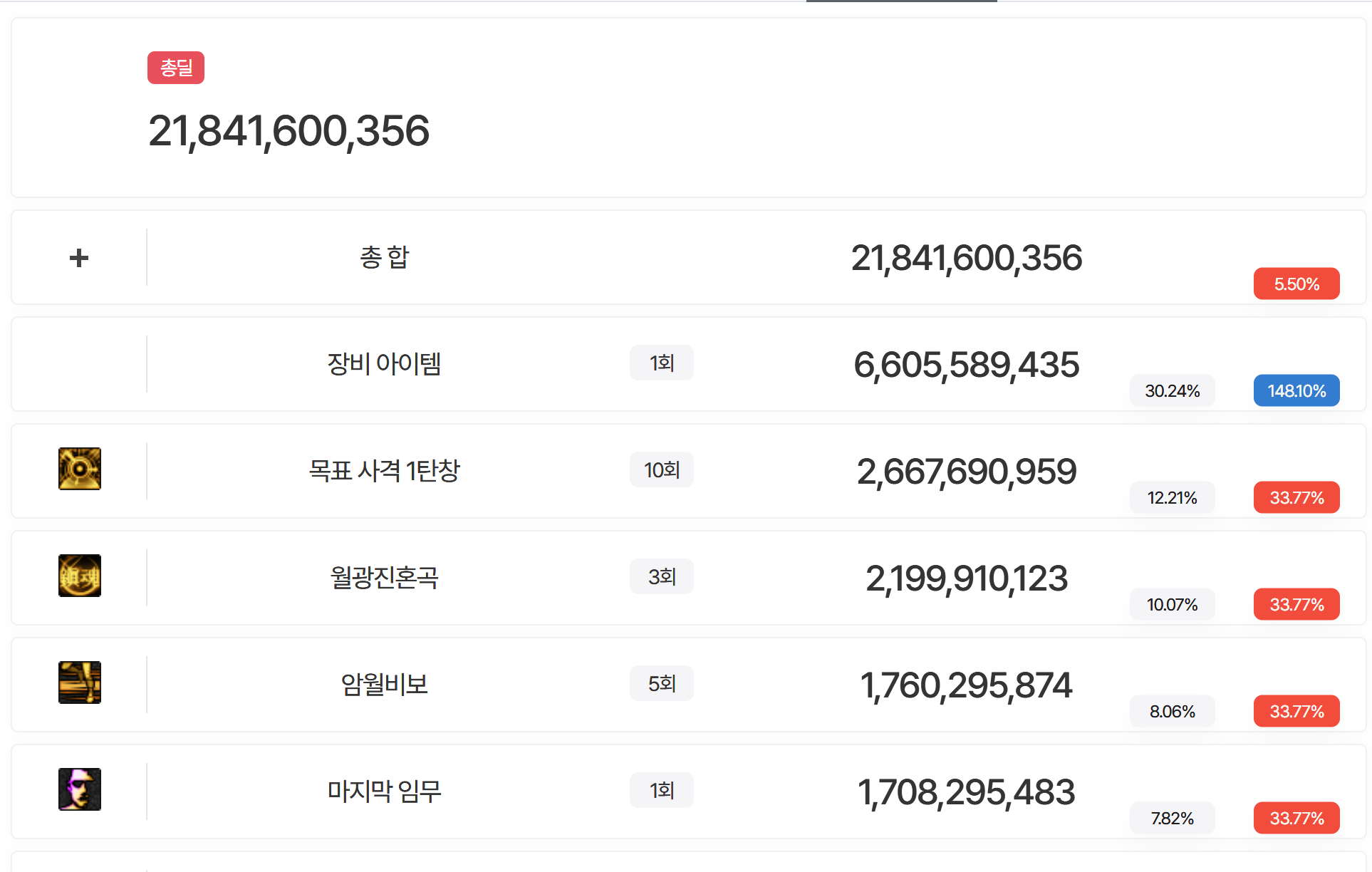Click the 33.77% badge in 마지막 임무 row
The width and height of the screenshot is (1372, 872).
point(1296,818)
